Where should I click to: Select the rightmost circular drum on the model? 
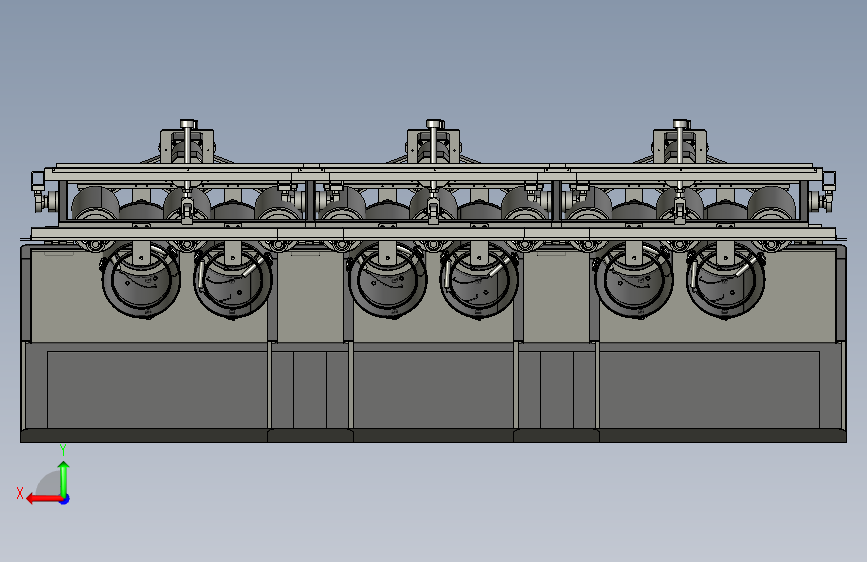725,280
